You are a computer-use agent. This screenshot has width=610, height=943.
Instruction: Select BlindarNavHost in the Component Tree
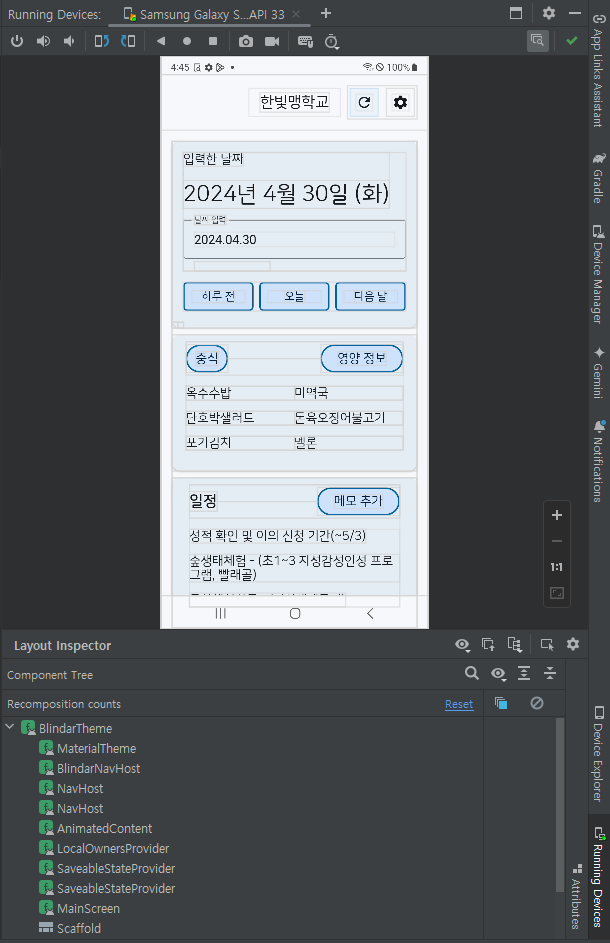point(98,769)
